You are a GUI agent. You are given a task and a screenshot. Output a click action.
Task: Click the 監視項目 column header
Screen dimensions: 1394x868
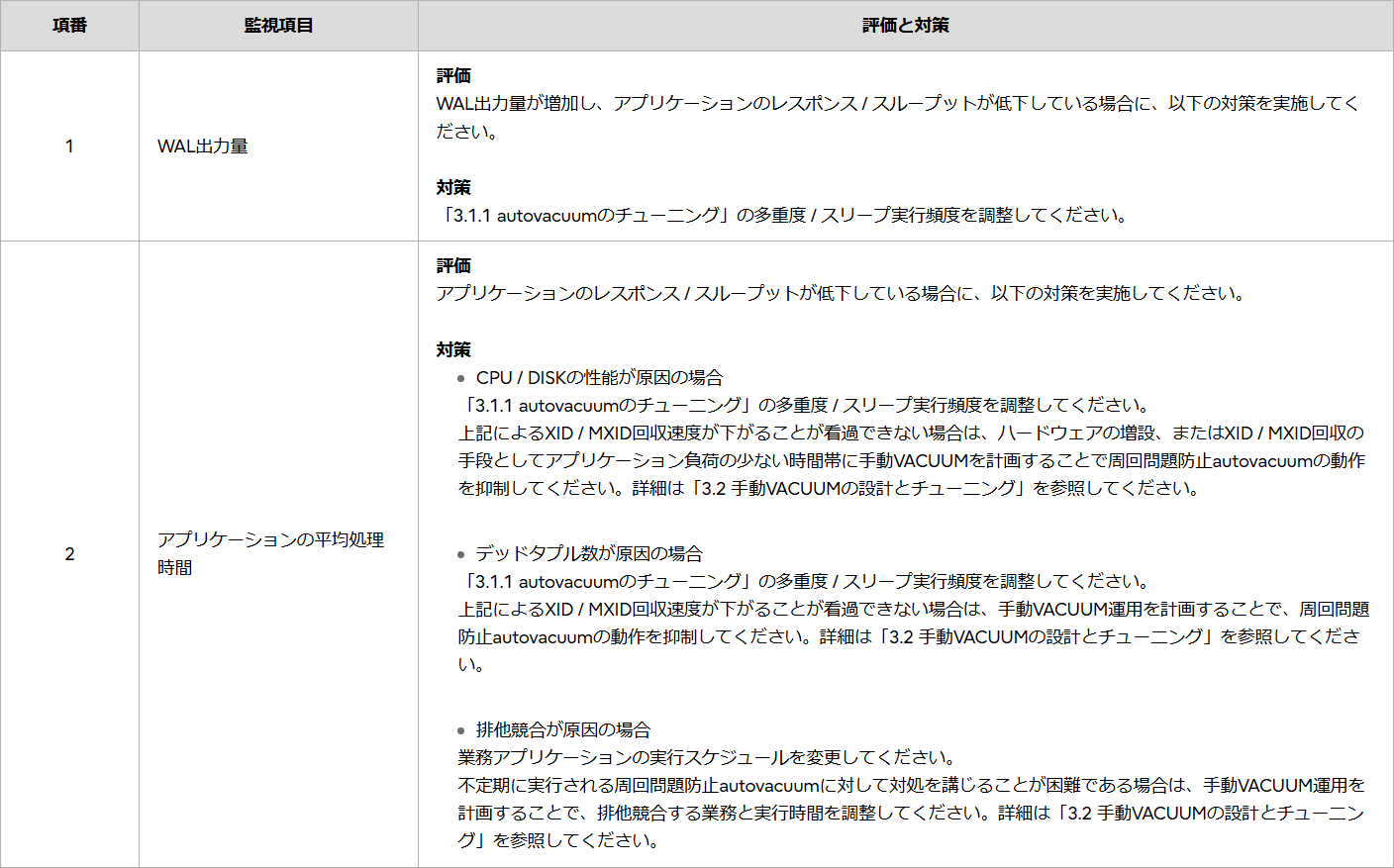(278, 25)
